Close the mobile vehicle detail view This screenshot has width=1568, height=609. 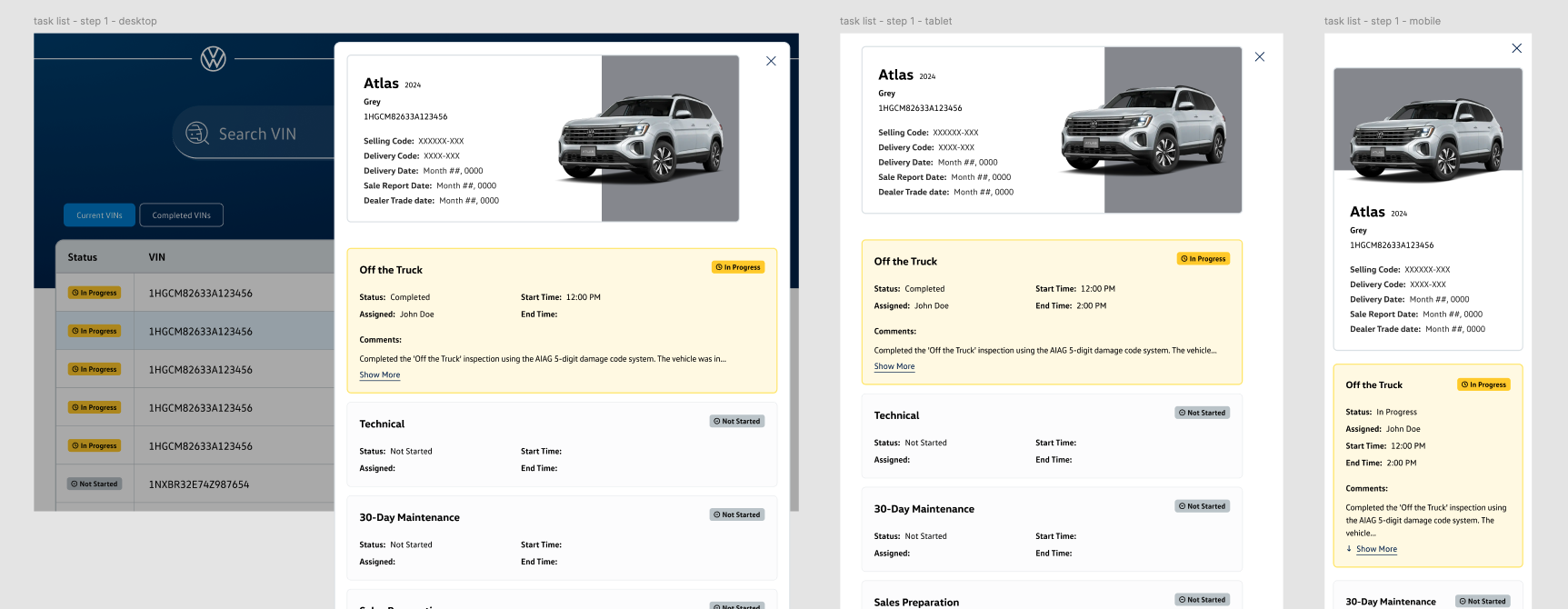[1516, 48]
